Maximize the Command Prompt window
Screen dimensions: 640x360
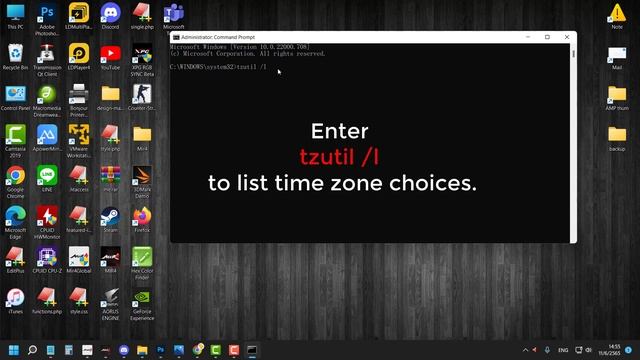pyautogui.click(x=547, y=37)
